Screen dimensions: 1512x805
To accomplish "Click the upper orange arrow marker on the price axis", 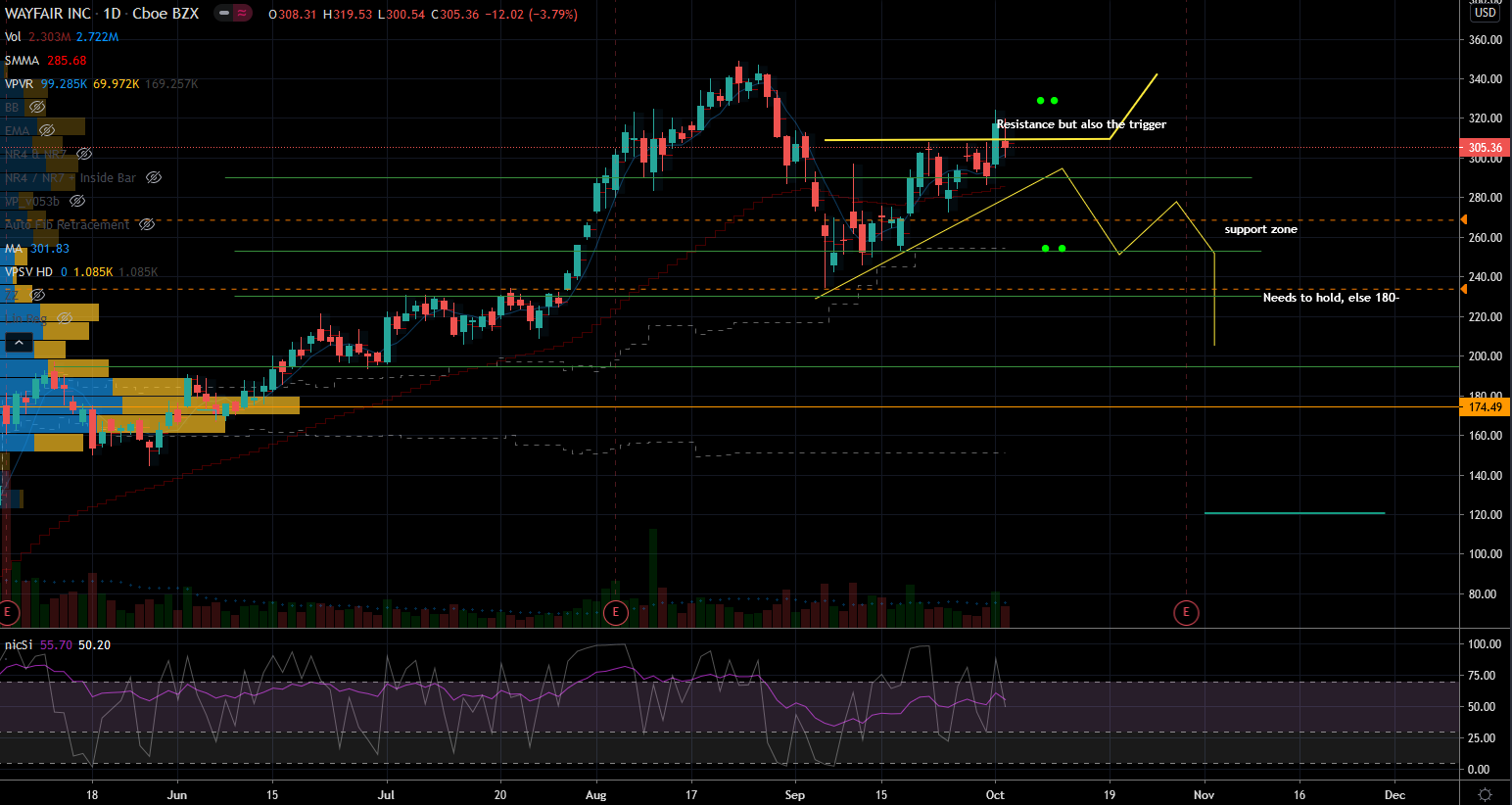I will 1464,220.
